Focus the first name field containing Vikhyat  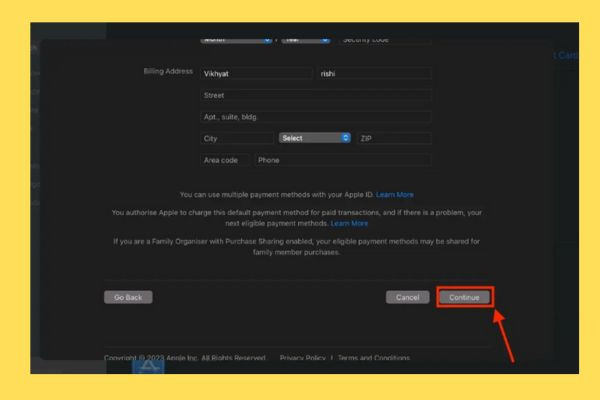(256, 73)
